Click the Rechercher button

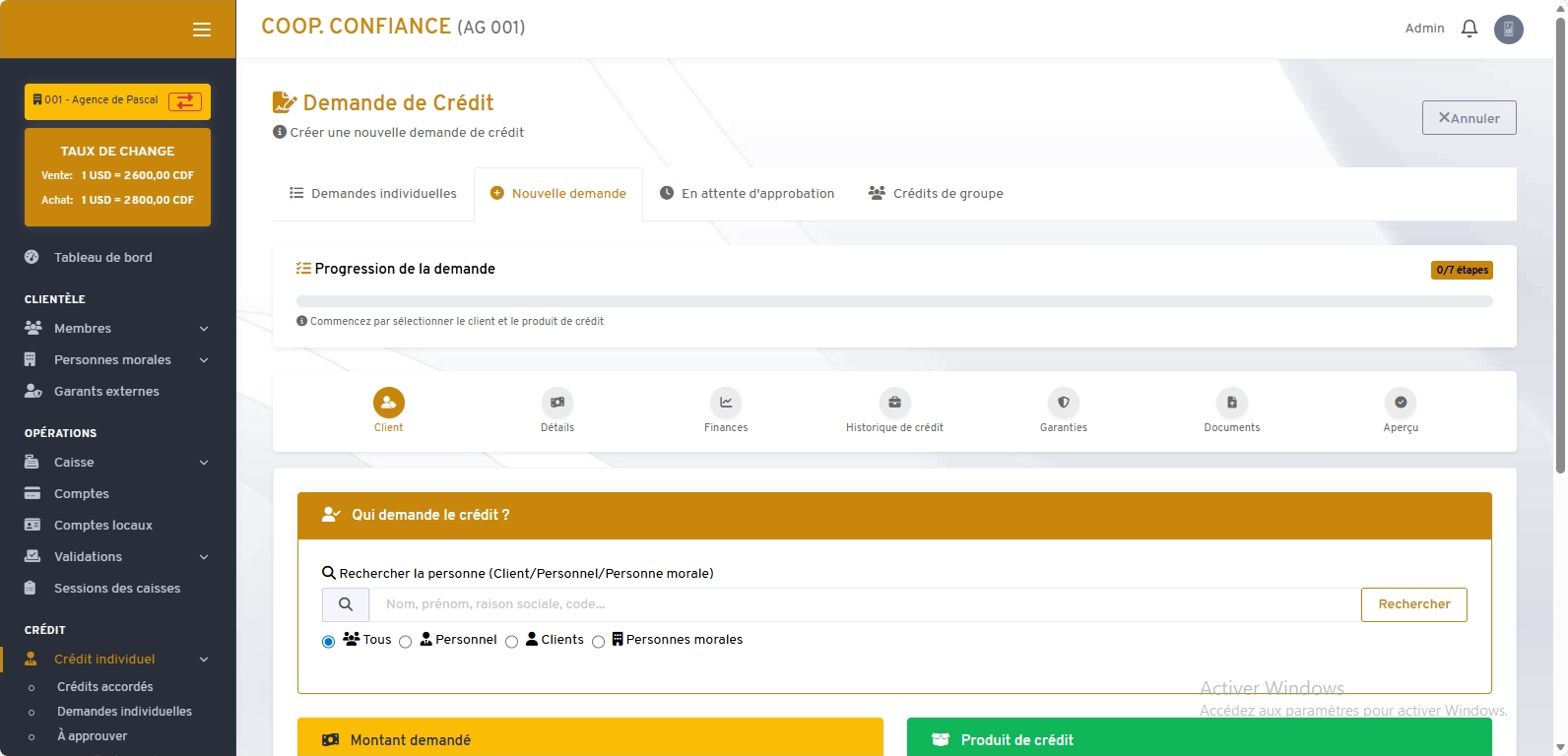[x=1413, y=604]
